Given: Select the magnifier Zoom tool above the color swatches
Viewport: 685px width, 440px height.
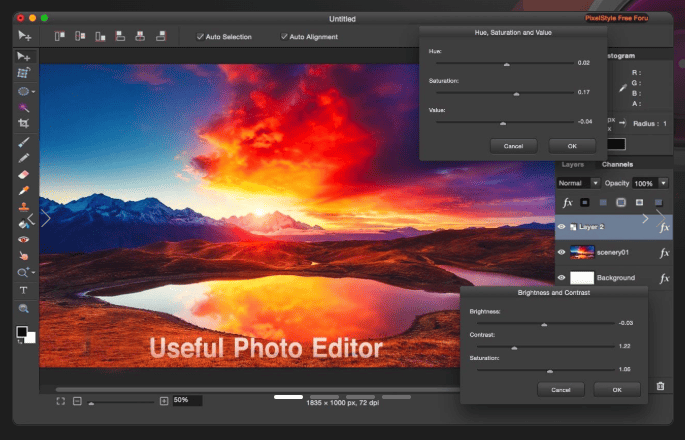Looking at the screenshot, I should pos(24,308).
